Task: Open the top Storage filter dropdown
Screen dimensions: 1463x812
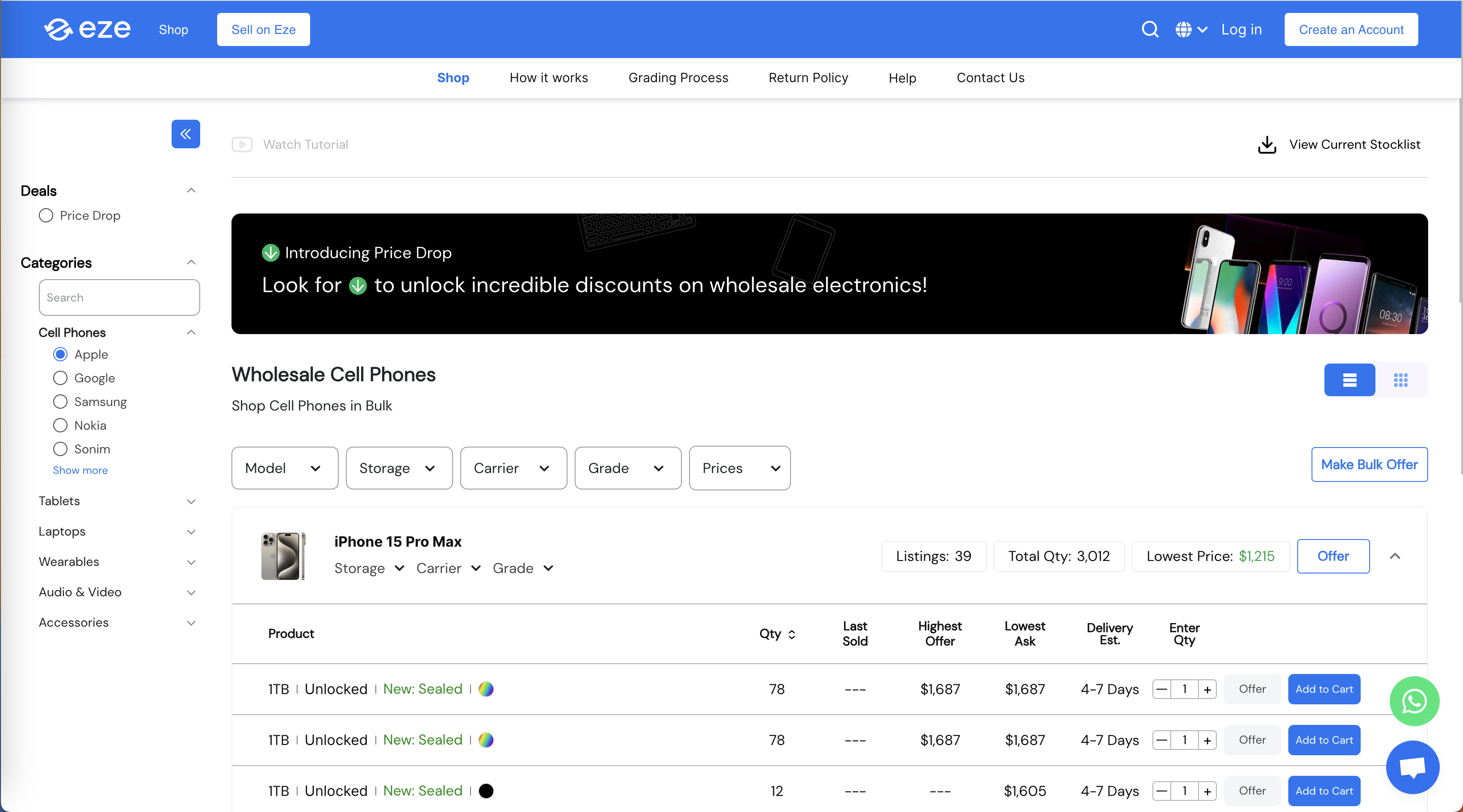Action: tap(399, 469)
